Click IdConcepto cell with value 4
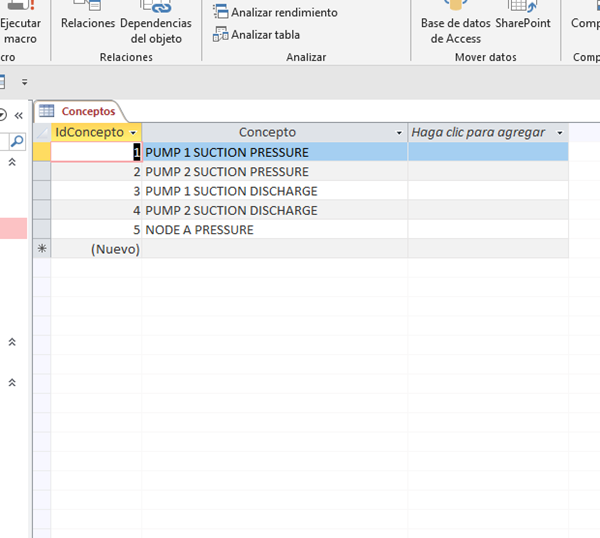 click(96, 210)
